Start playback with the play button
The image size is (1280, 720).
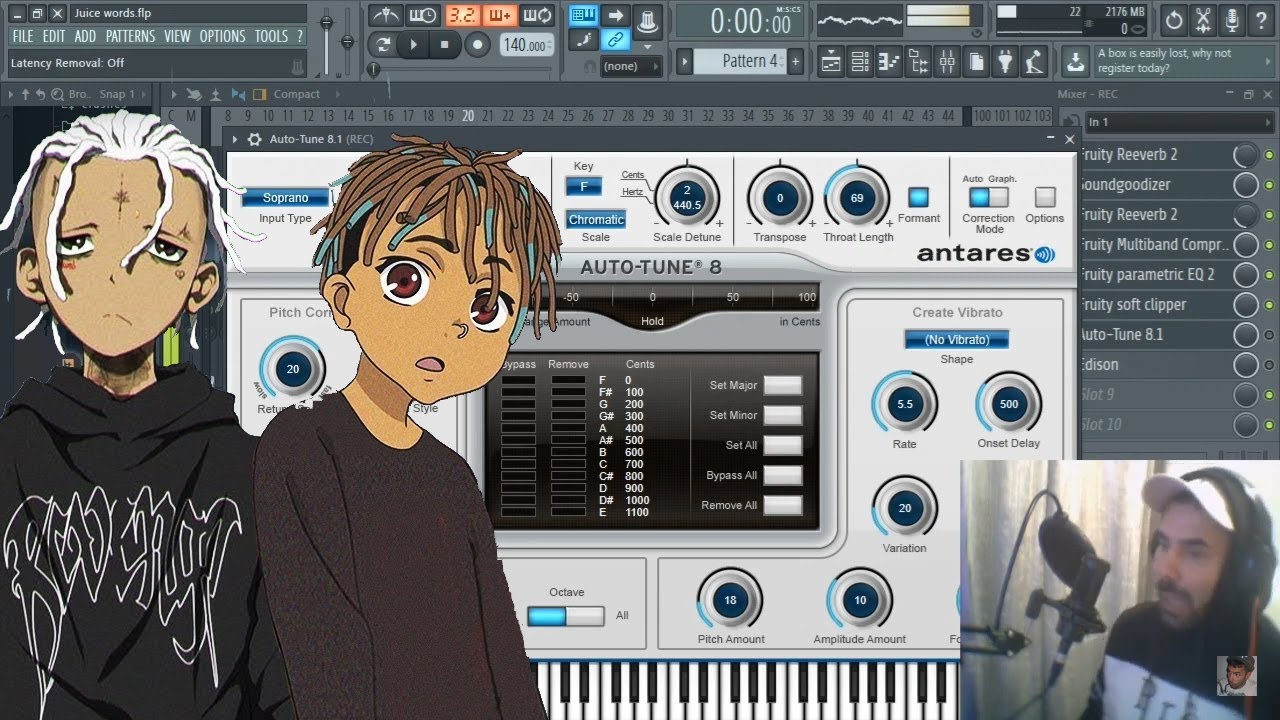point(412,45)
